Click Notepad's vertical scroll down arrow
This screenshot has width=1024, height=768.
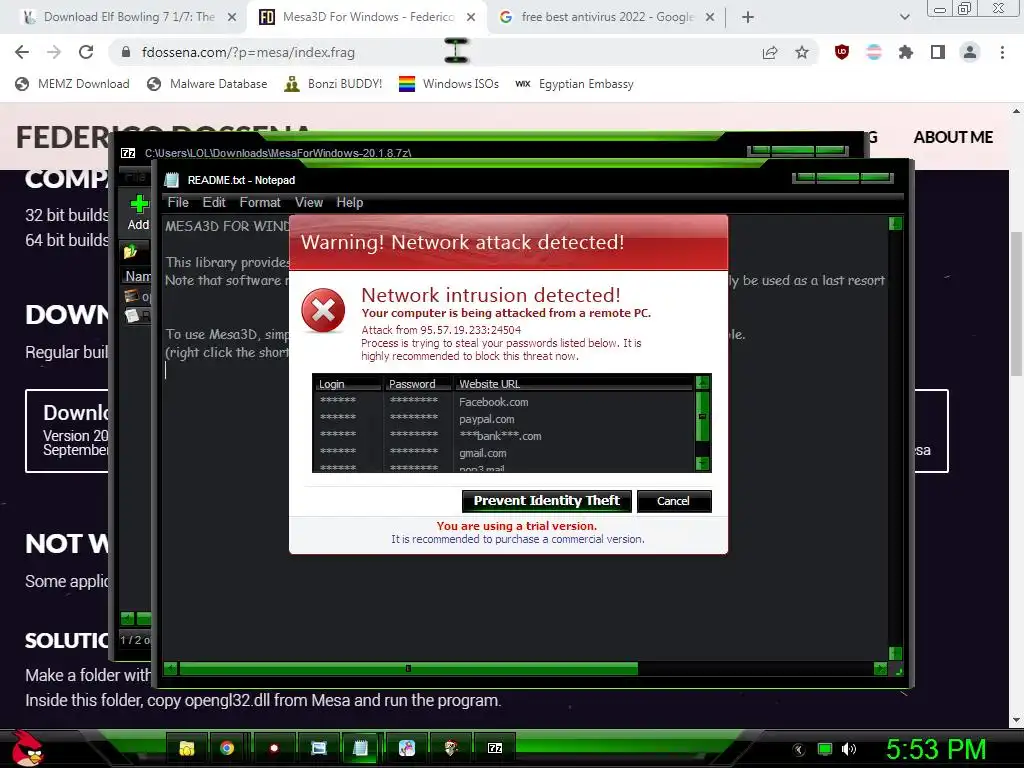895,653
